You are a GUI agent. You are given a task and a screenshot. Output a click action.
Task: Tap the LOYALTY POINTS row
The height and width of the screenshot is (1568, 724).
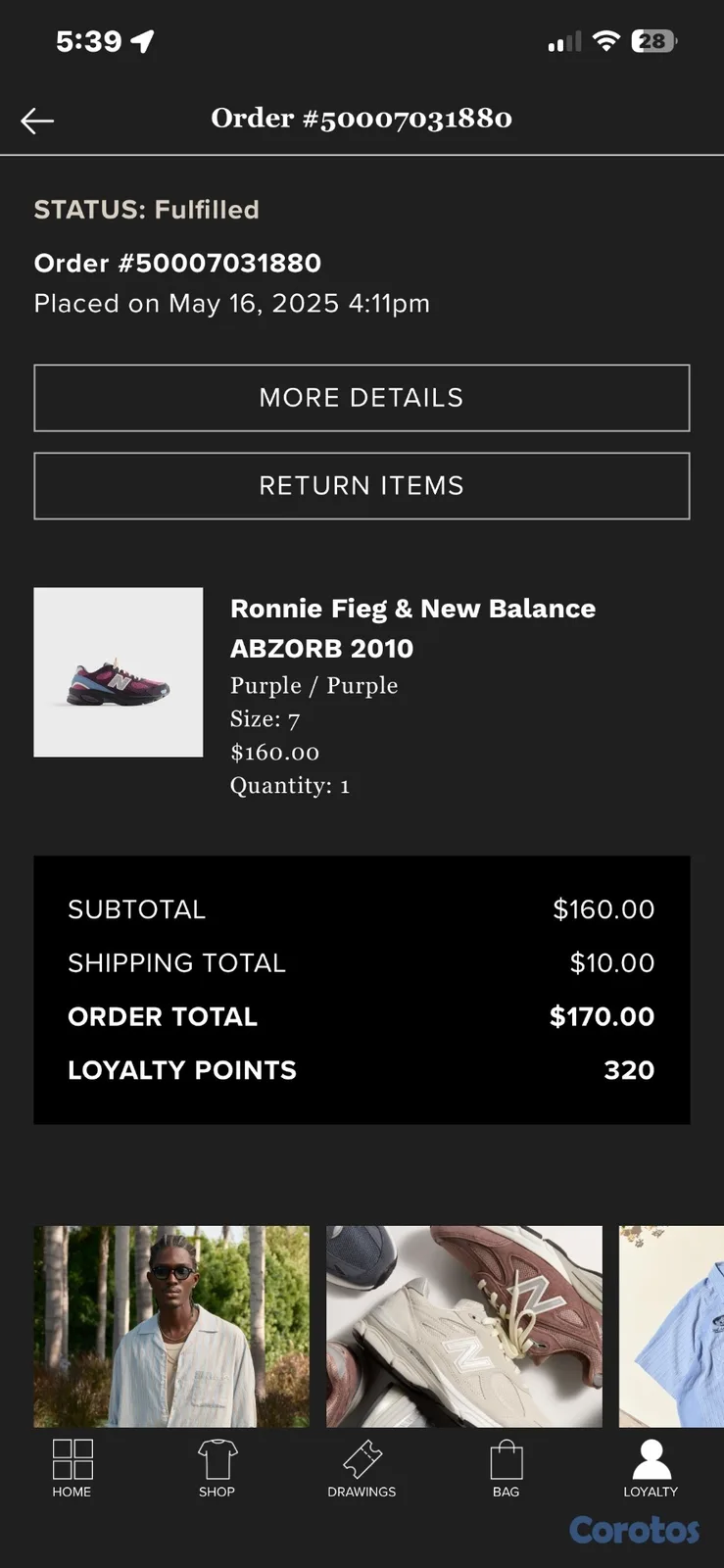pos(362,1070)
